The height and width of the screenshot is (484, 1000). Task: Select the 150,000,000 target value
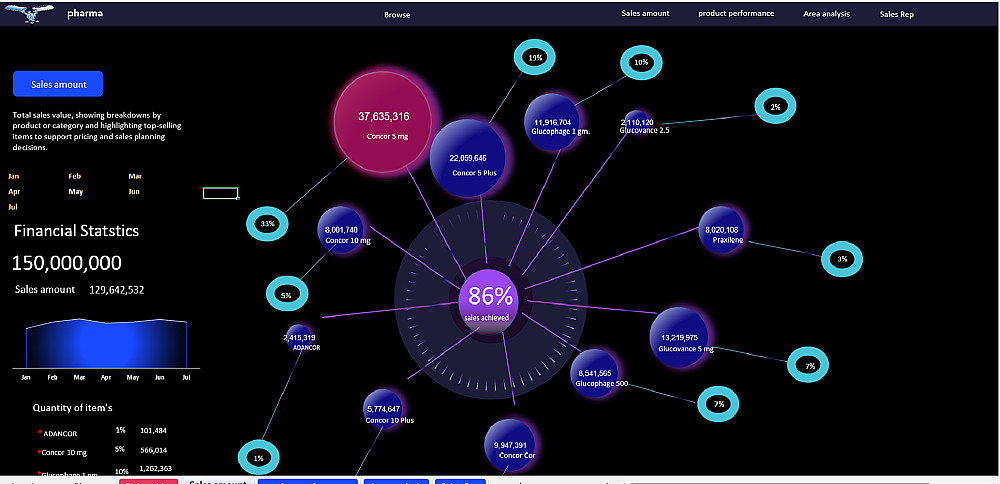pyautogui.click(x=67, y=263)
